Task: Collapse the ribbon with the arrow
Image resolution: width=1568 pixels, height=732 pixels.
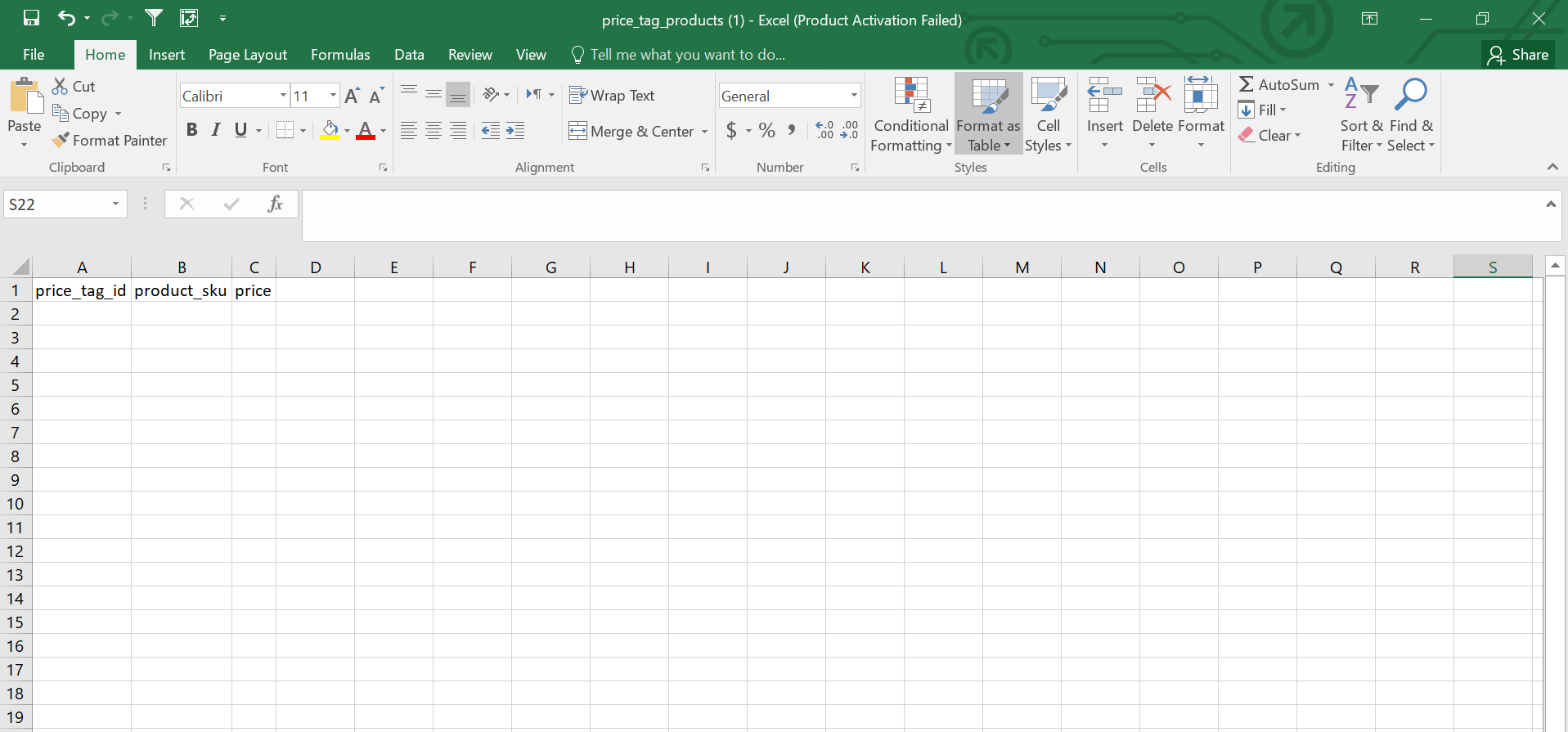Action: (1552, 167)
